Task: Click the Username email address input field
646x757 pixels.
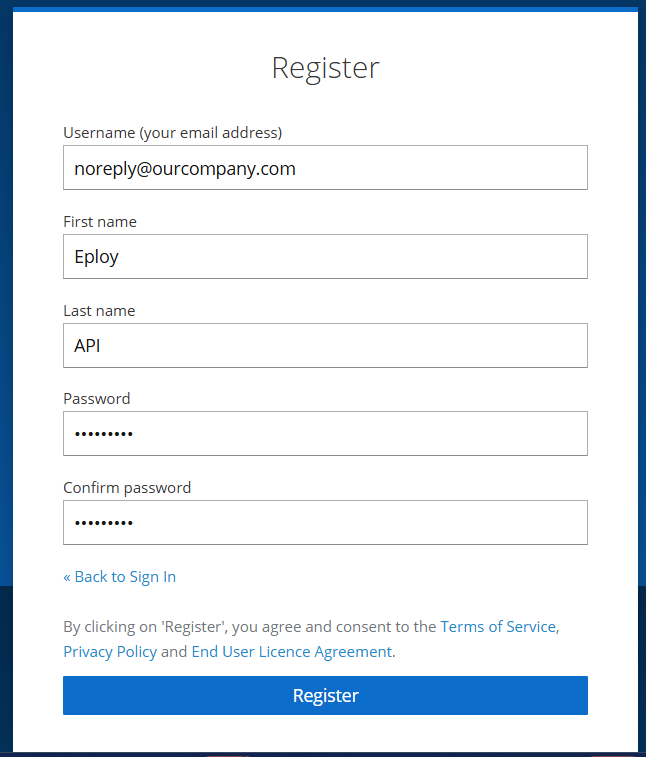Action: pyautogui.click(x=325, y=168)
